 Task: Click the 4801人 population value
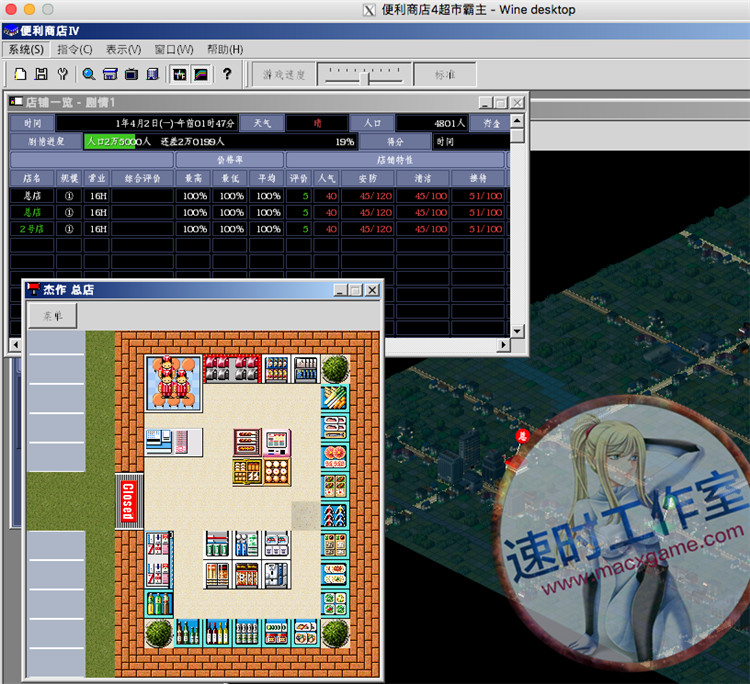coord(431,123)
